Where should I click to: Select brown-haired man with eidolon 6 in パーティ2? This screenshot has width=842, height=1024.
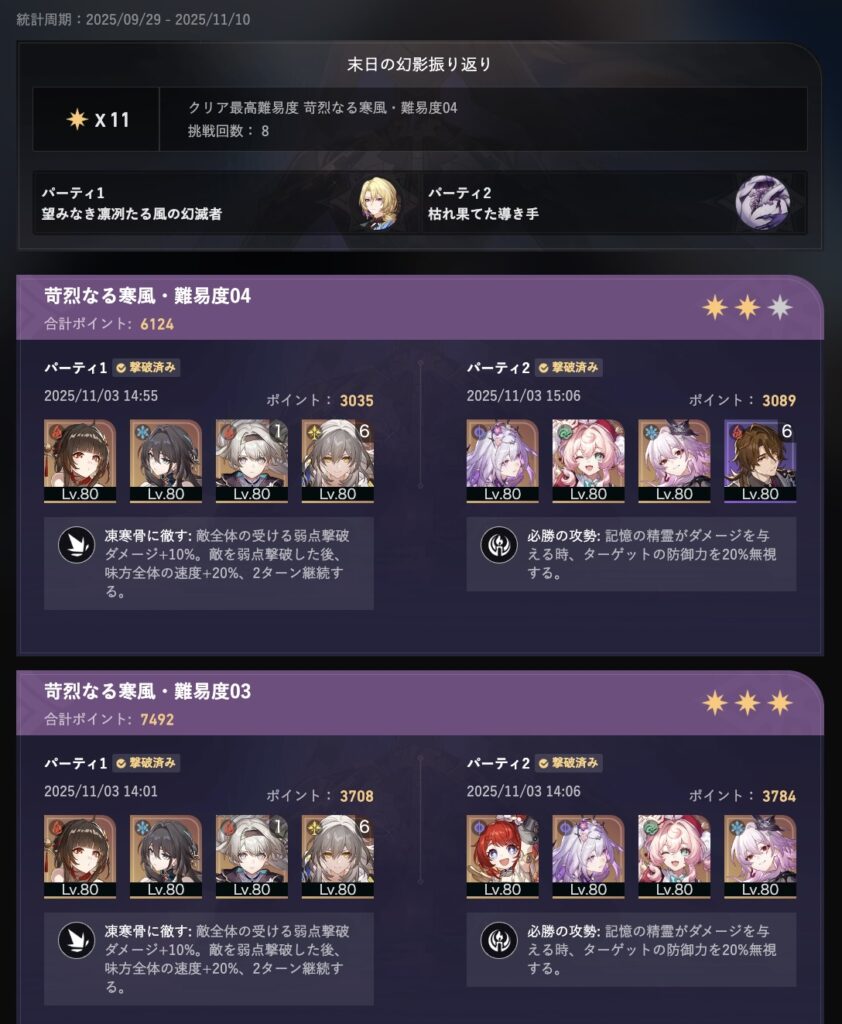click(760, 461)
